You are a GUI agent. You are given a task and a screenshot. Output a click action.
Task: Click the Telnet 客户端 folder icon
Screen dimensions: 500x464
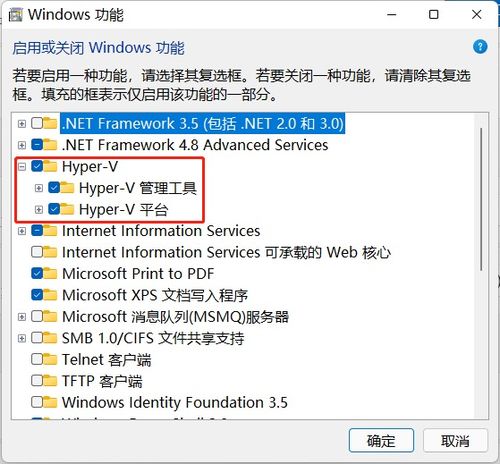50,359
